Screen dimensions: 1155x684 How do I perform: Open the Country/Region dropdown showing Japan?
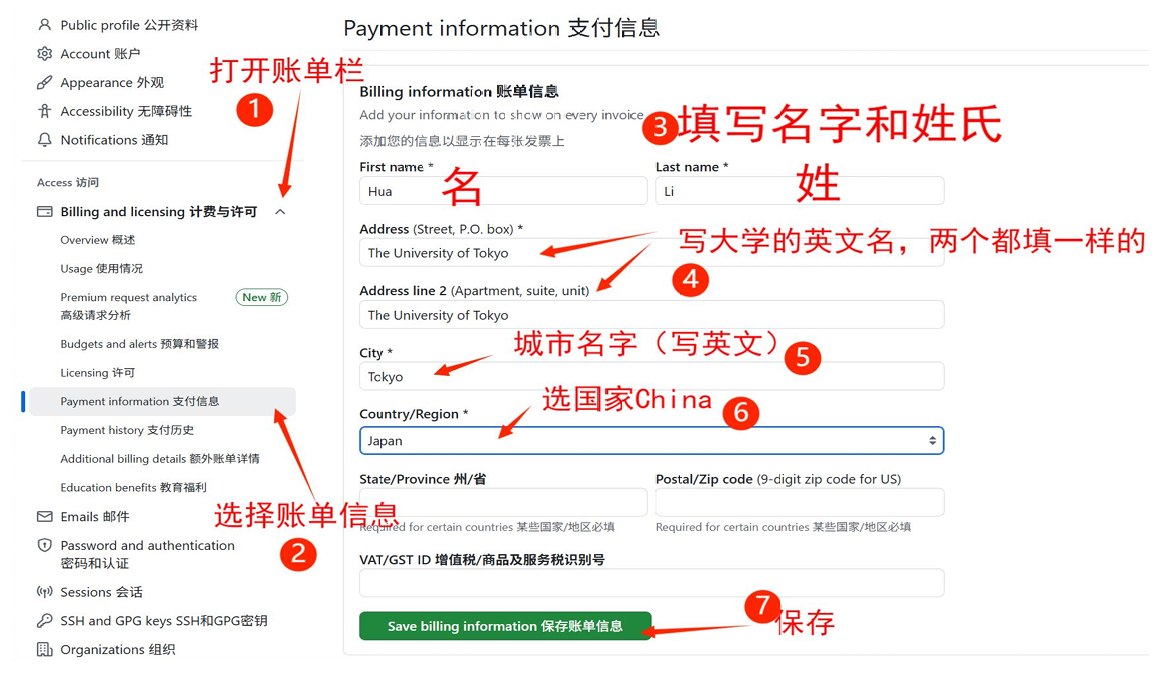click(652, 441)
